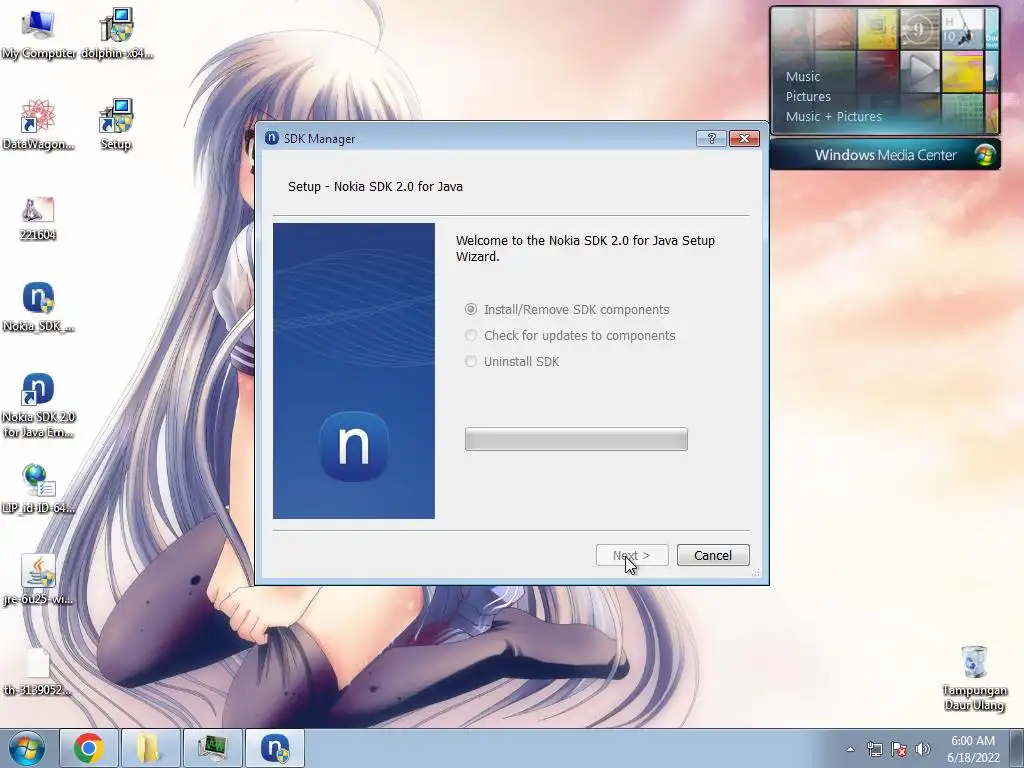Open the system monitor taskbar icon
The image size is (1024, 768).
click(212, 748)
